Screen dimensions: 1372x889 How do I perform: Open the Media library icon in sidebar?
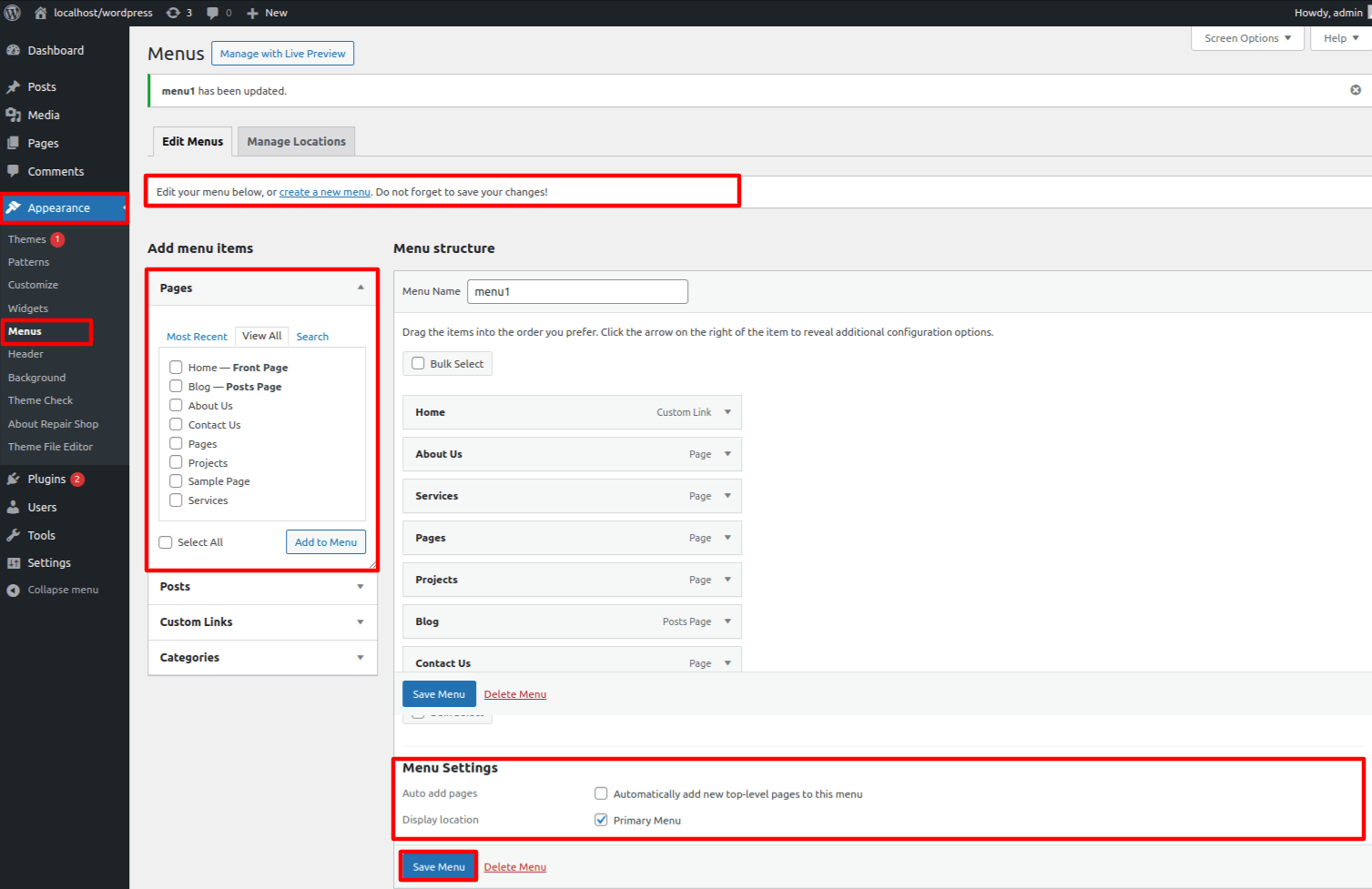coord(14,116)
